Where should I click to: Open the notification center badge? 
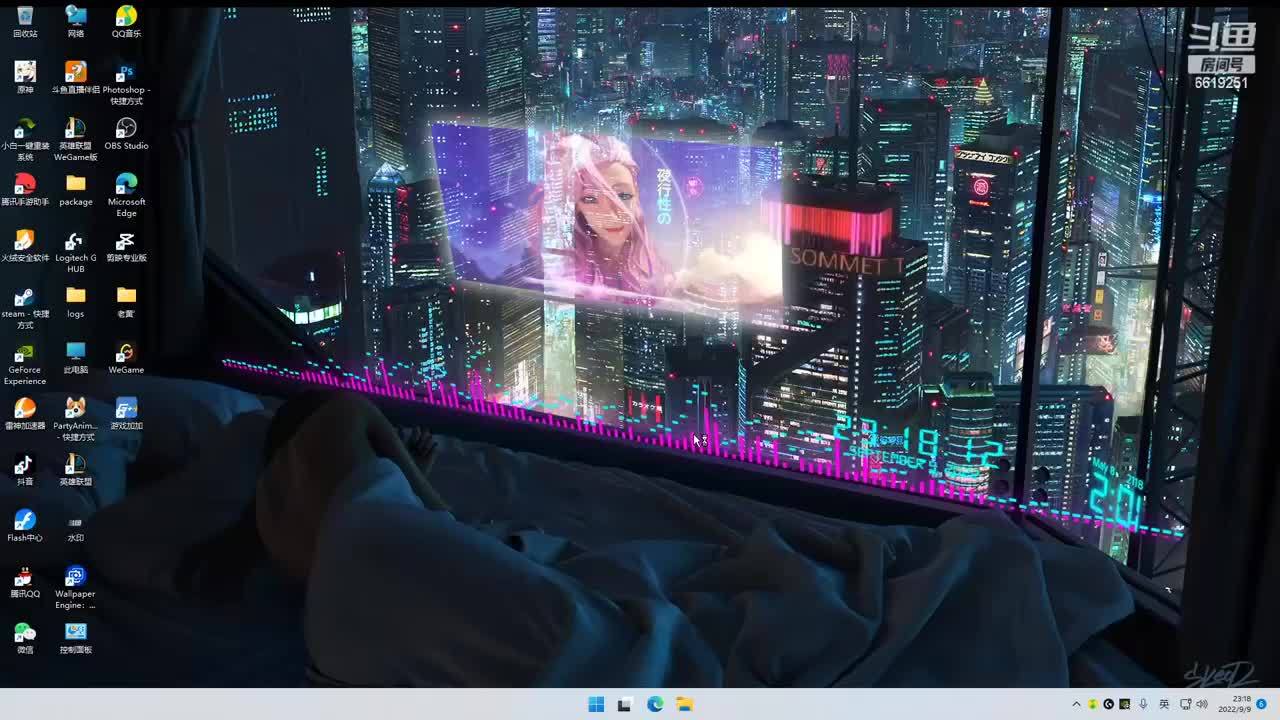click(1262, 704)
